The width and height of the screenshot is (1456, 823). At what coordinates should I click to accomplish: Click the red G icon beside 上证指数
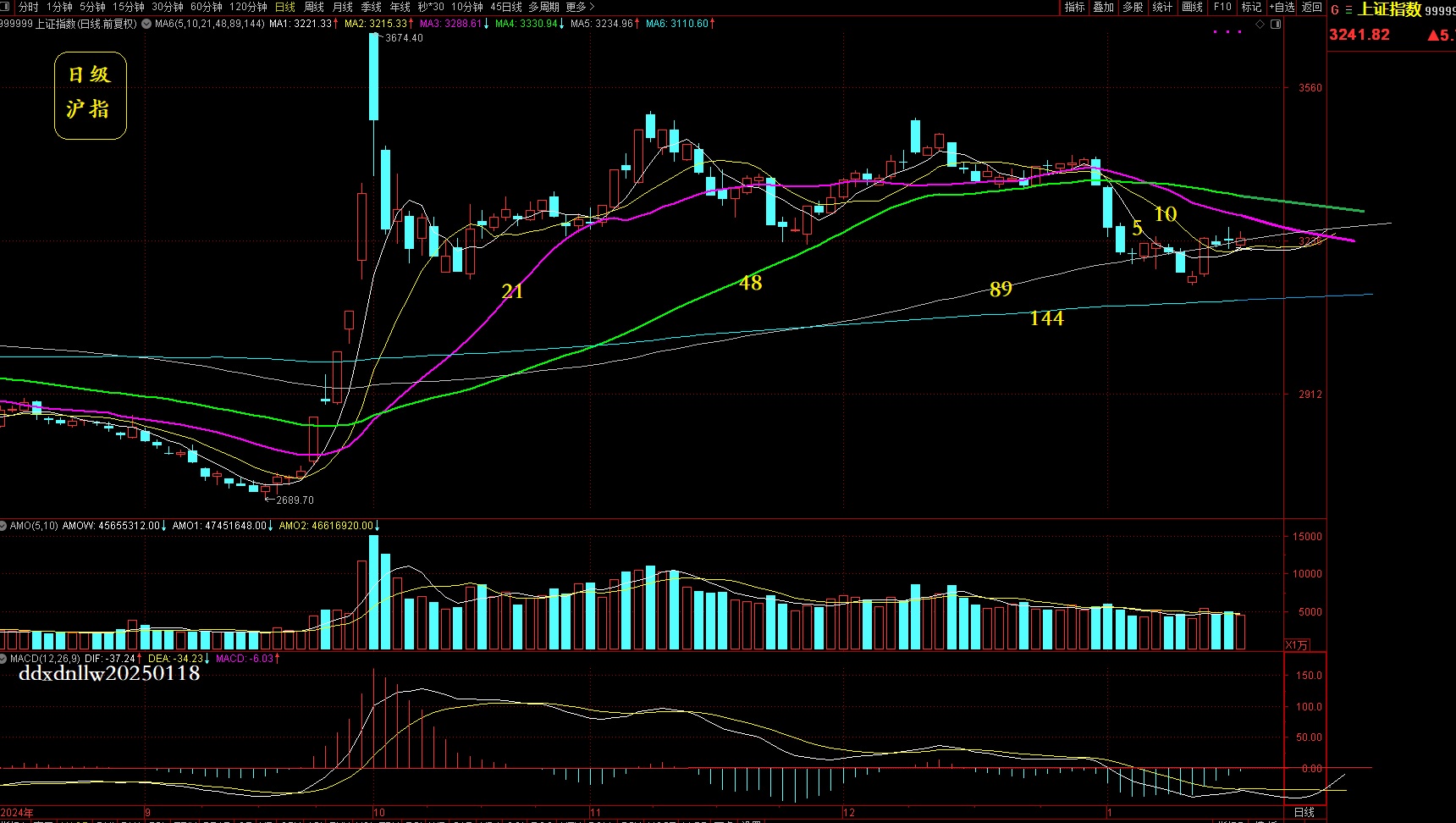tap(1335, 10)
